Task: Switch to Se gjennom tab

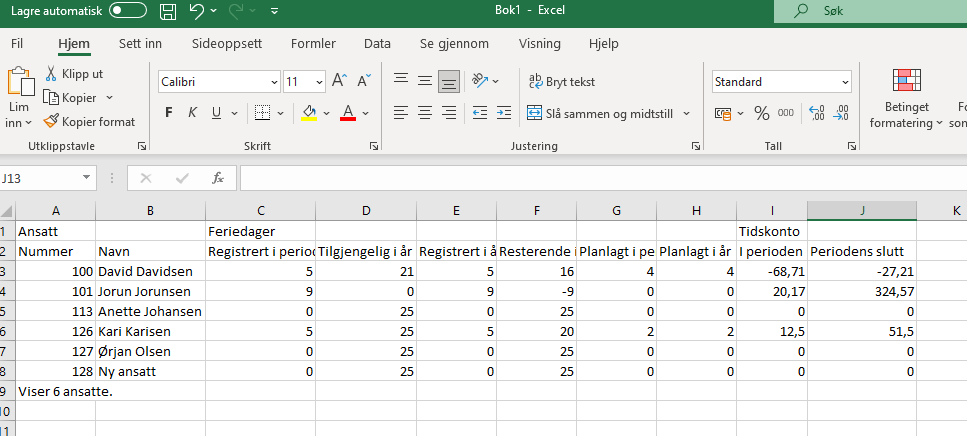Action: tap(454, 44)
